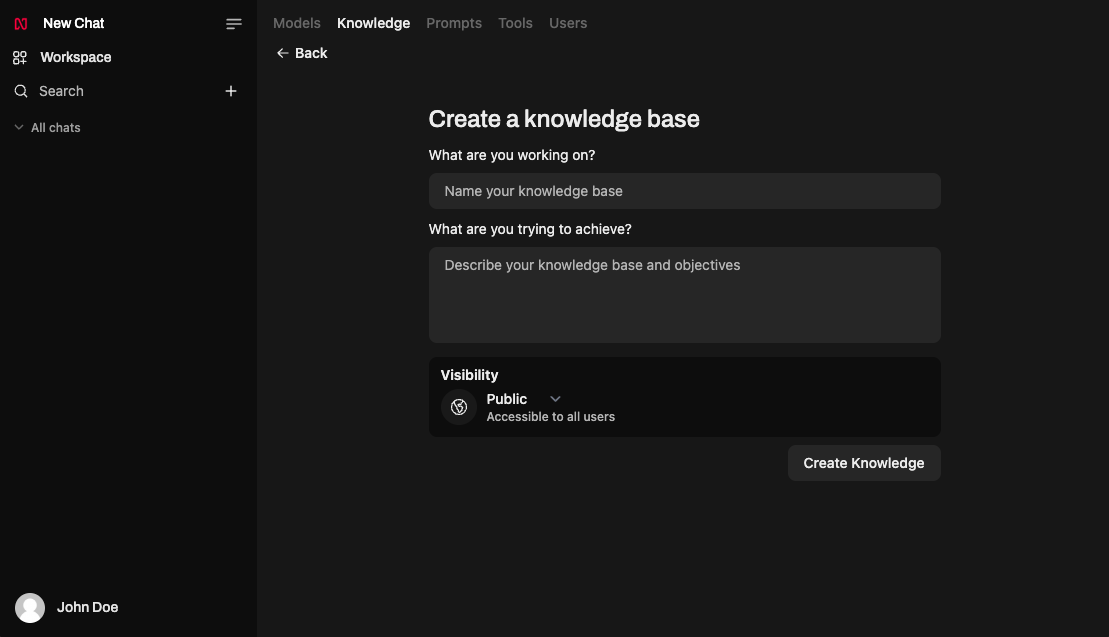Open the Prompts tab
Viewport: 1109px width, 637px height.
point(453,23)
